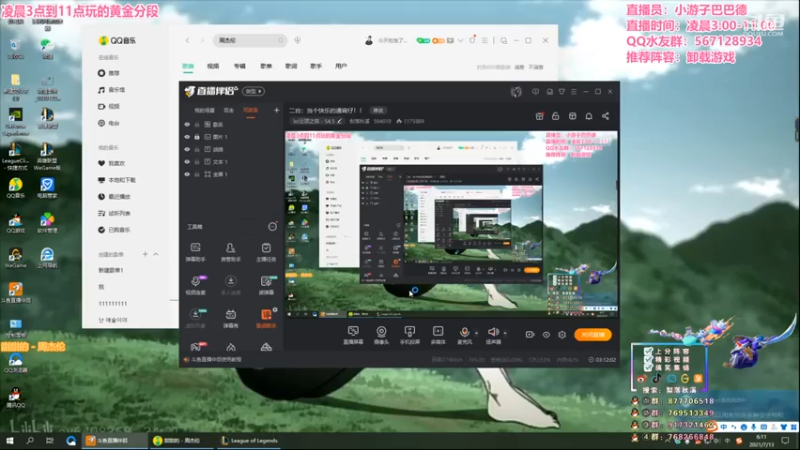The width and height of the screenshot is (800, 450).
Task: Click the QQ Music search field
Action: (250, 40)
